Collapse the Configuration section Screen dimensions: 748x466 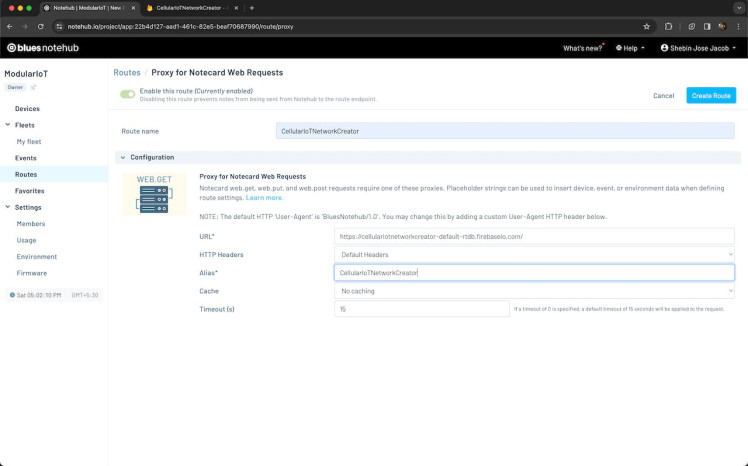[123, 157]
